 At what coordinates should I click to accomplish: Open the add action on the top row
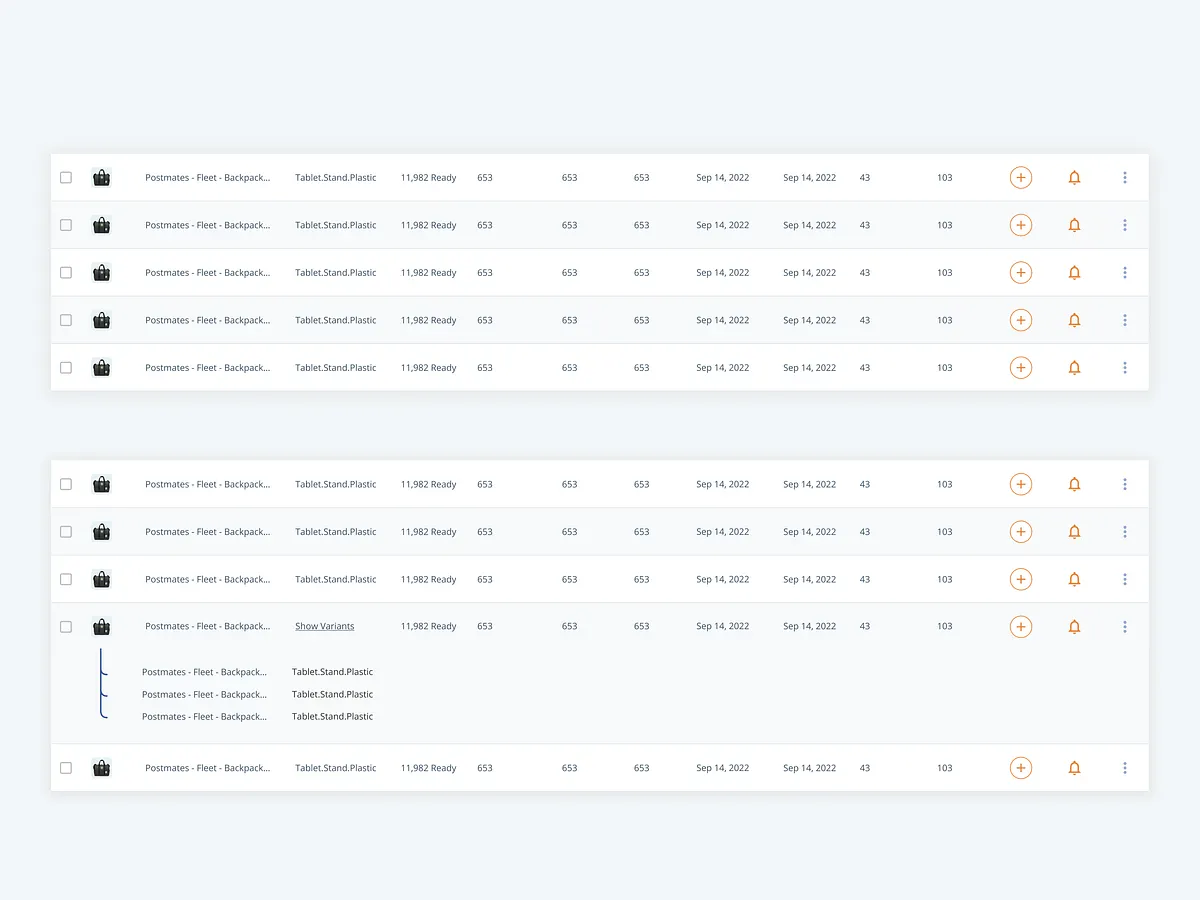(x=1021, y=177)
